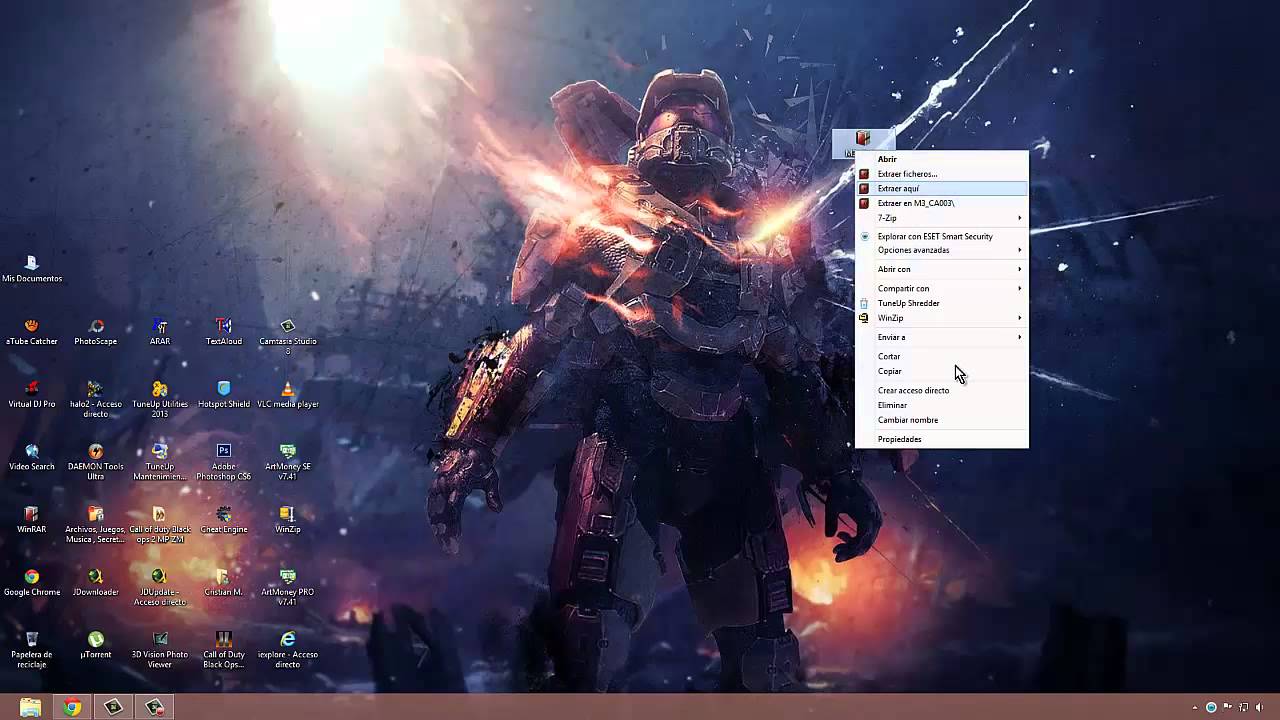Expand the WinZip context submenu
The height and width of the screenshot is (720, 1280).
tap(941, 318)
